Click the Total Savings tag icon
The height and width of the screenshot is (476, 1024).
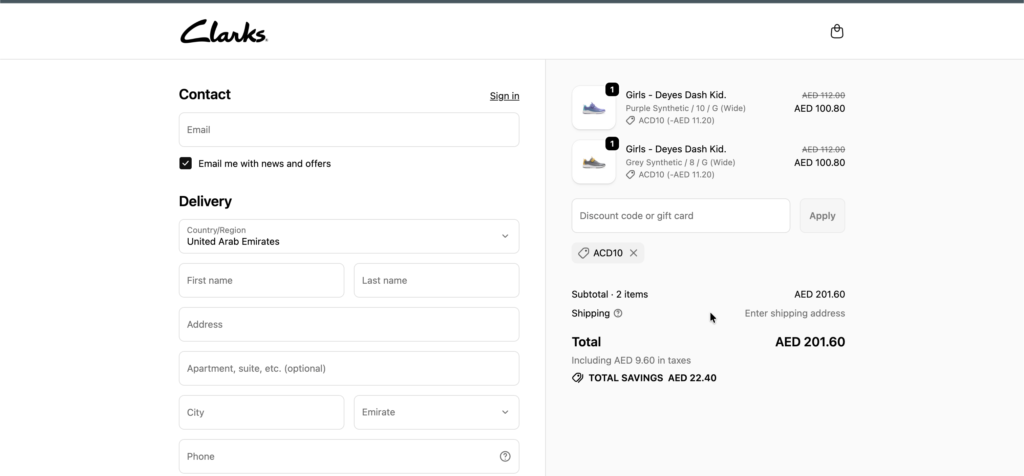pos(577,378)
